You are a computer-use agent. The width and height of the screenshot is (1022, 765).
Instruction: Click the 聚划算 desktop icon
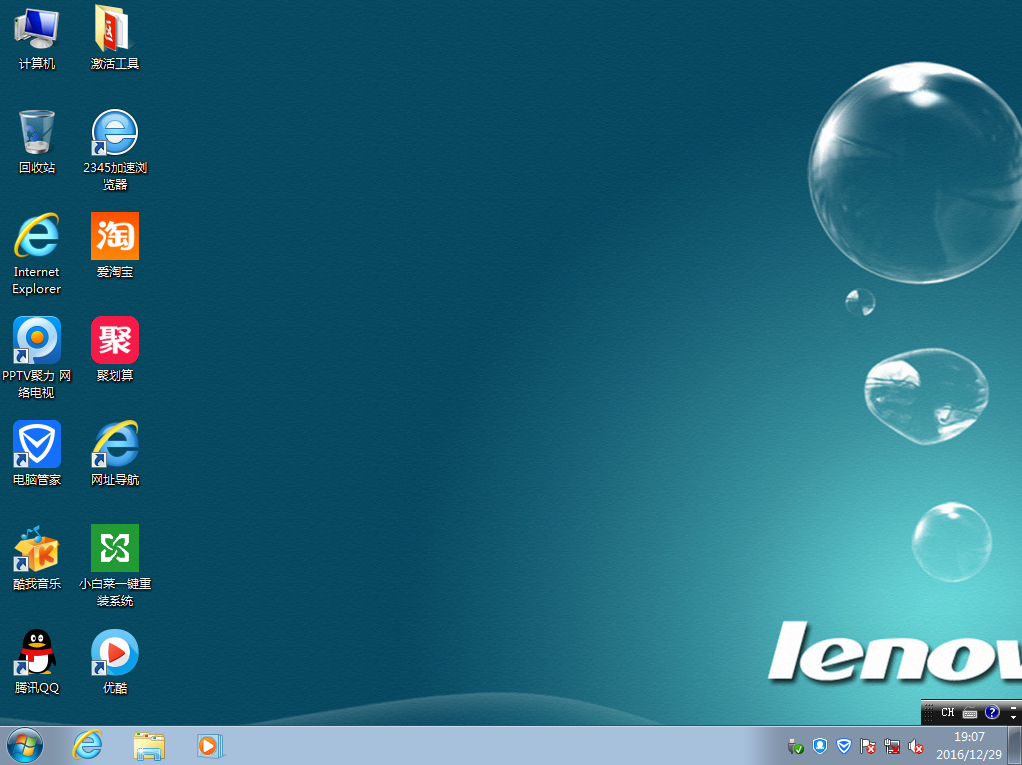pos(115,349)
